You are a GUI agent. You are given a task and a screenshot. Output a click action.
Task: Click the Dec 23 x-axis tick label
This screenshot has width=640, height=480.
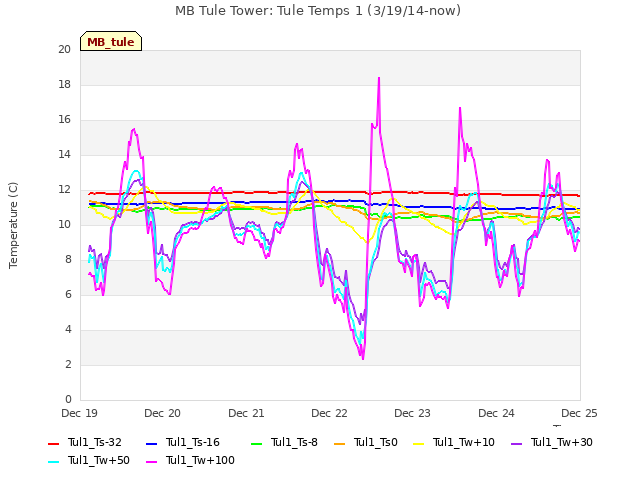point(412,413)
